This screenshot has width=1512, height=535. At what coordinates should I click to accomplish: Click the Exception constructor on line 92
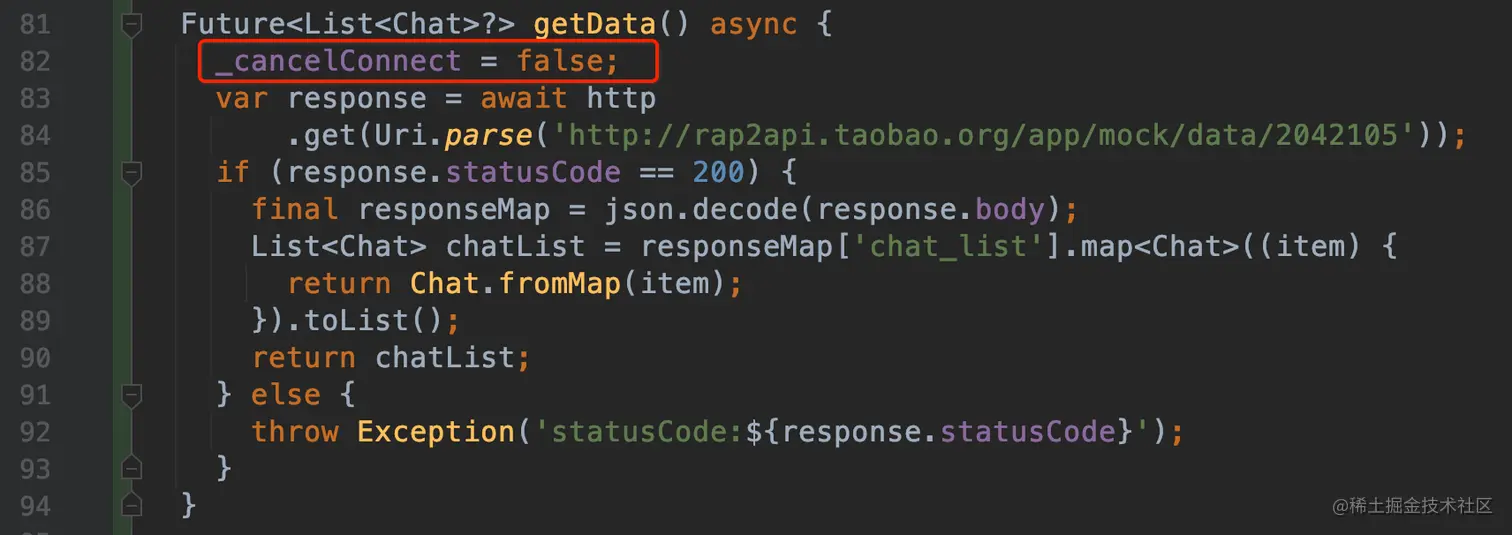coord(435,432)
